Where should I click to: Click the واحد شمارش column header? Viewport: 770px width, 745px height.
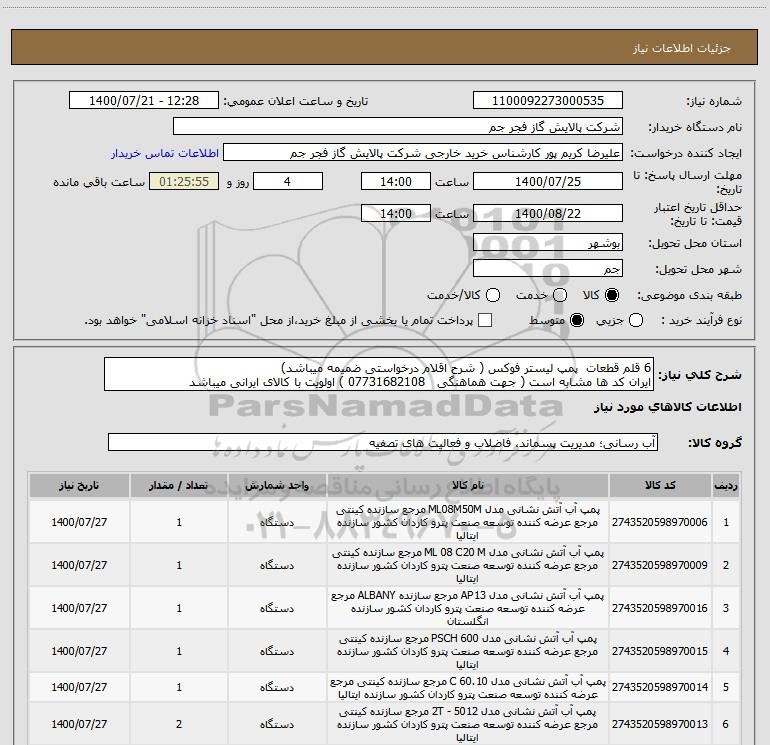coord(277,486)
